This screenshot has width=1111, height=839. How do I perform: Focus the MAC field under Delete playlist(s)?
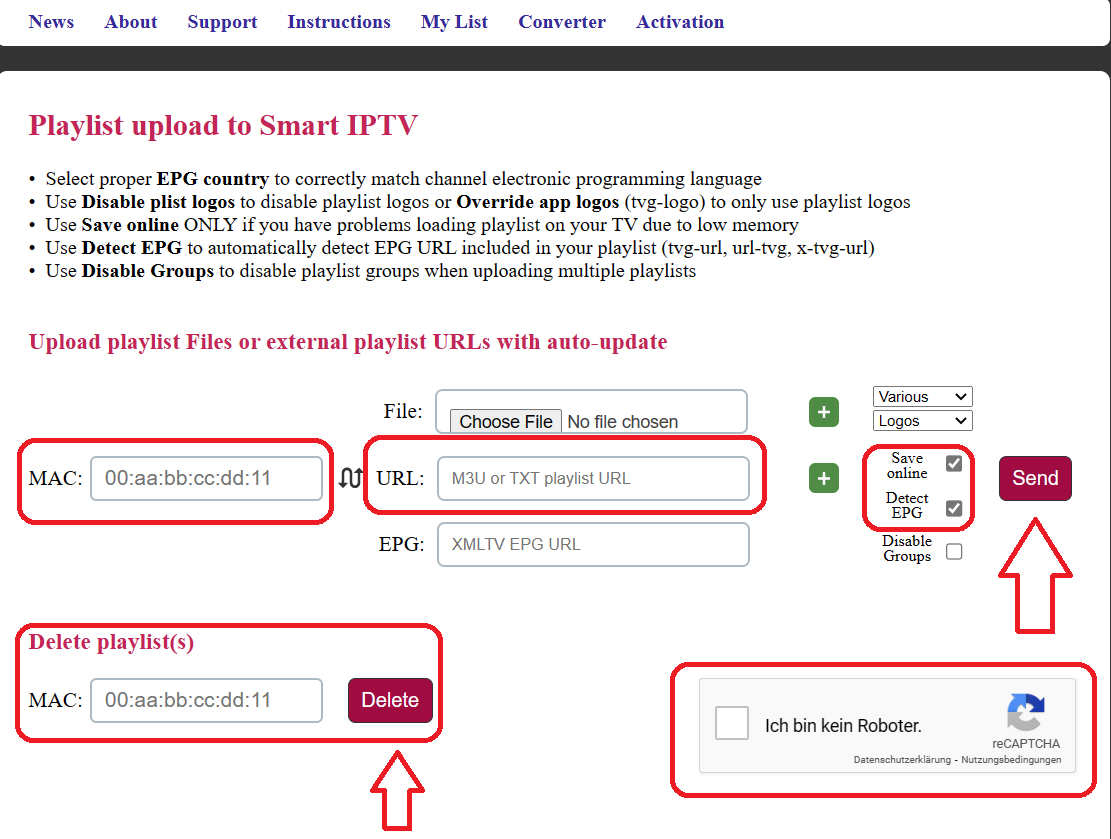tap(206, 700)
